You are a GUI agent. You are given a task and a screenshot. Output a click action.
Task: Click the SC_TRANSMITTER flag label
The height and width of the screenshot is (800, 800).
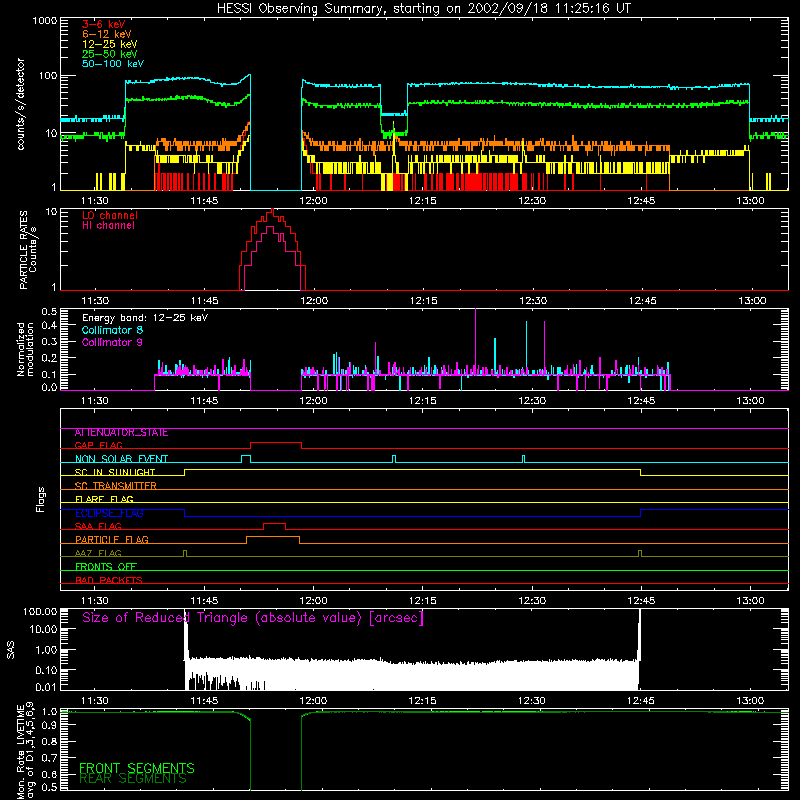[x=115, y=486]
